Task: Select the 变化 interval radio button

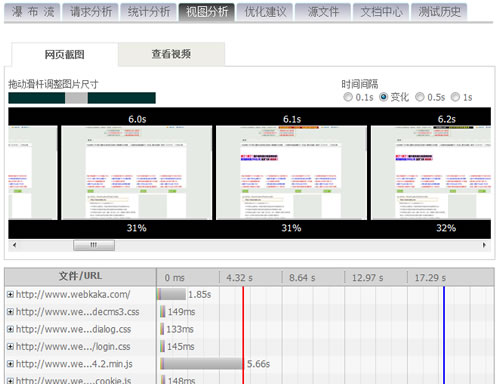Action: [384, 97]
